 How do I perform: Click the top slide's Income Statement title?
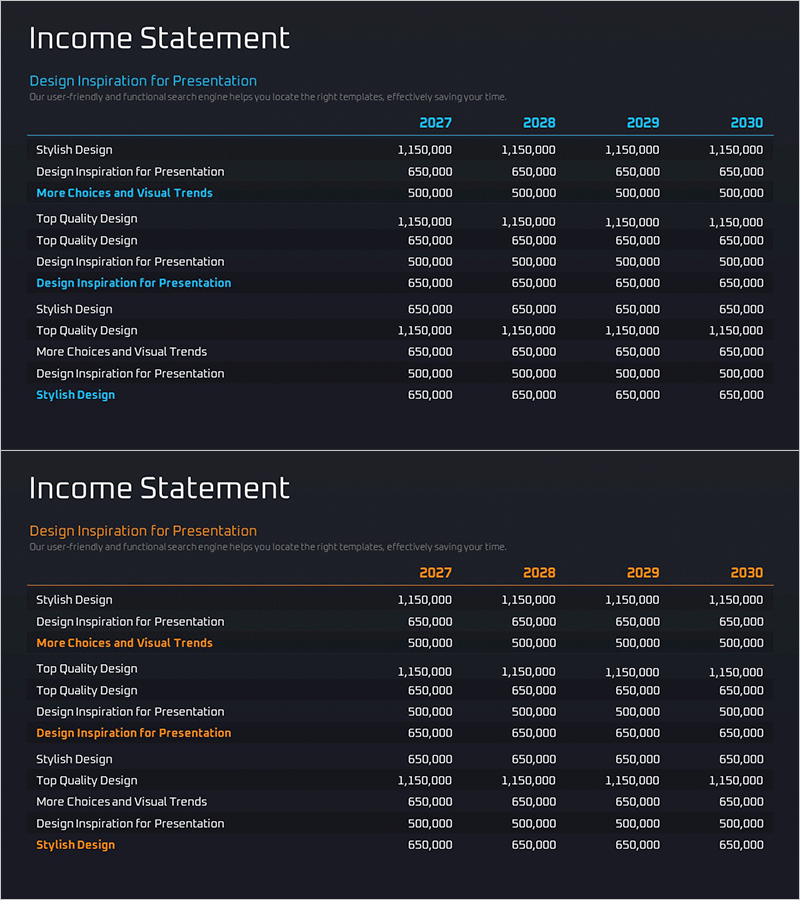(x=159, y=39)
